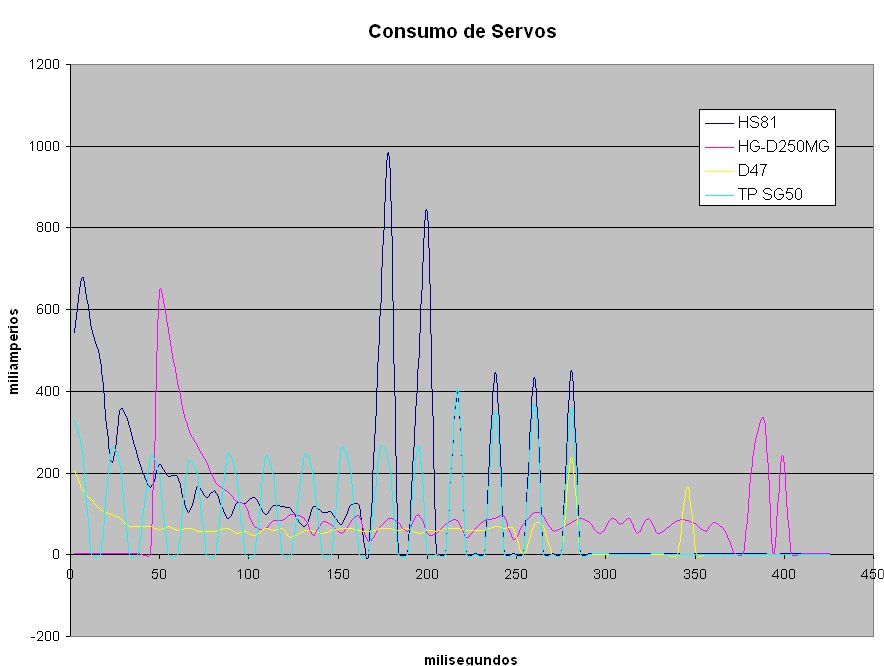Click the magenta HG-D250MG legend line sample
Screen dimensions: 884x666
coord(719,147)
